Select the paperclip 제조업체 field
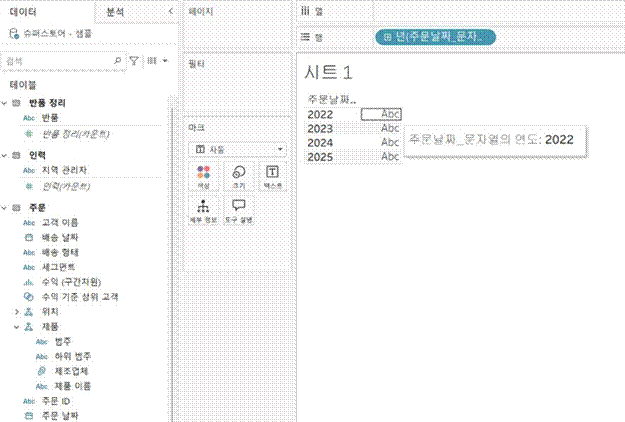The height and width of the screenshot is (422, 625). click(41, 370)
